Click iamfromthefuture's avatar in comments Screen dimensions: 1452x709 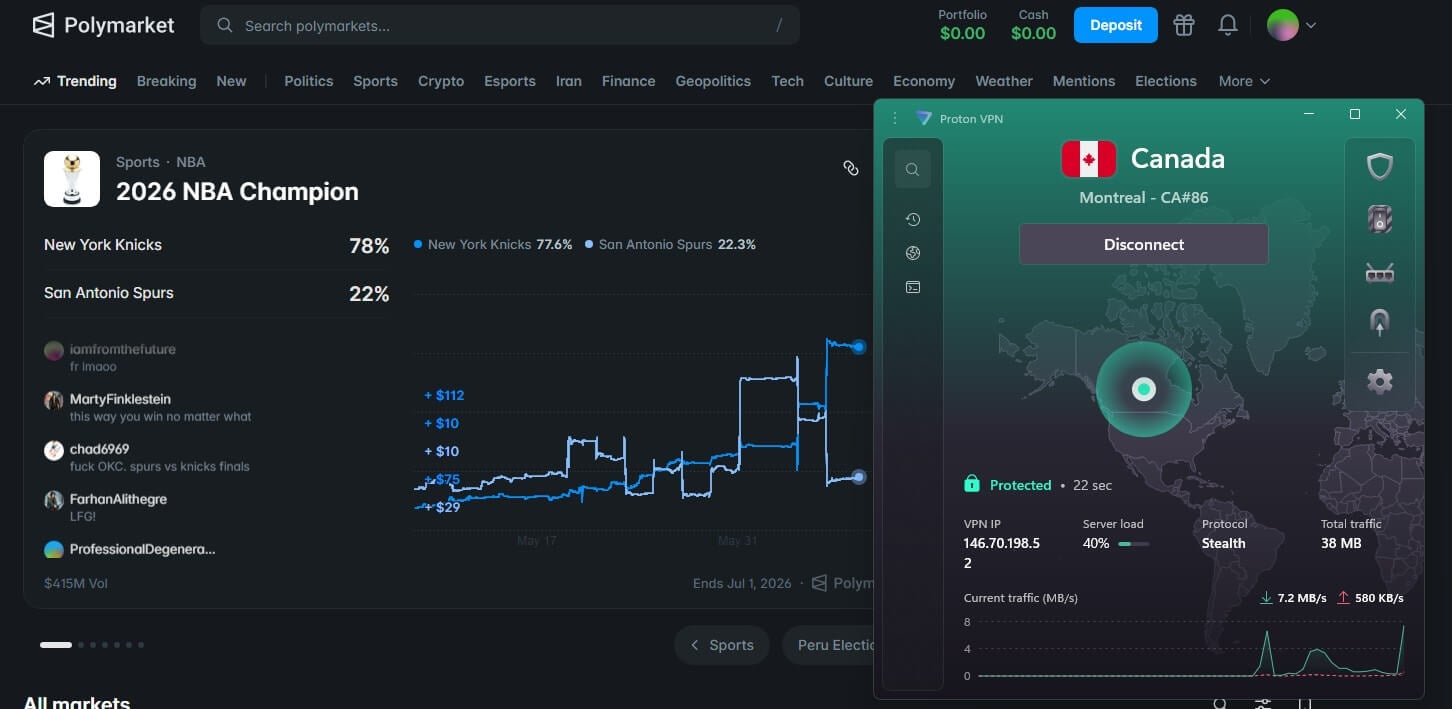click(54, 351)
